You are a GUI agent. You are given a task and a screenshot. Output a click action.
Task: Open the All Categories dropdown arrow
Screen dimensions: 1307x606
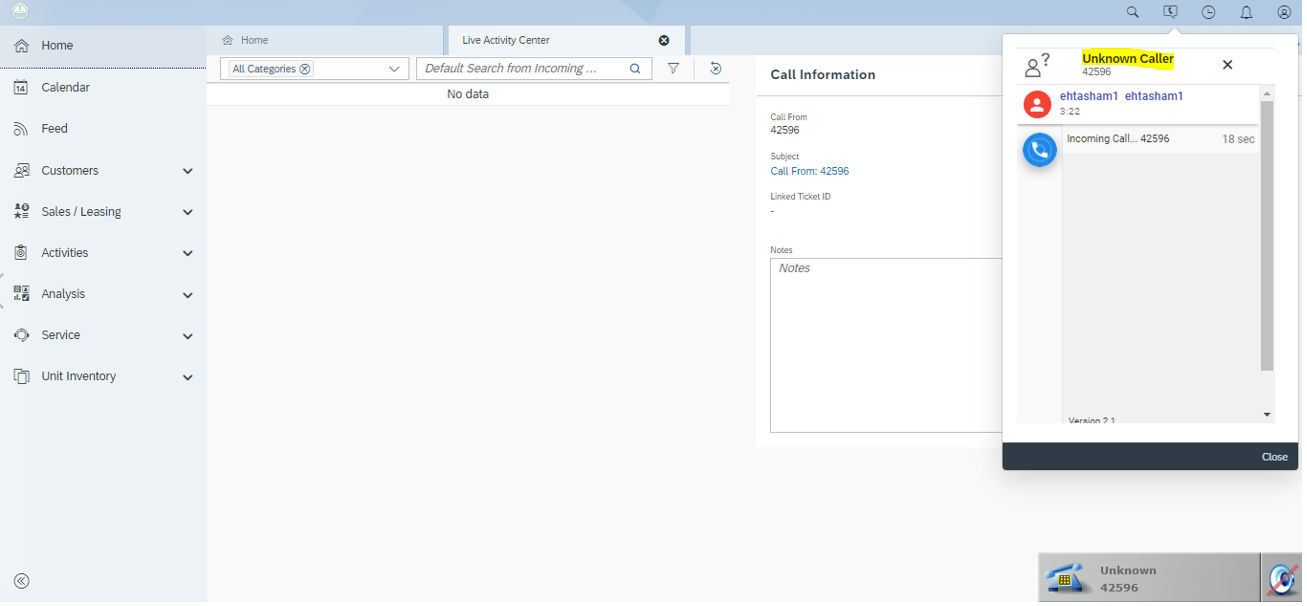395,70
